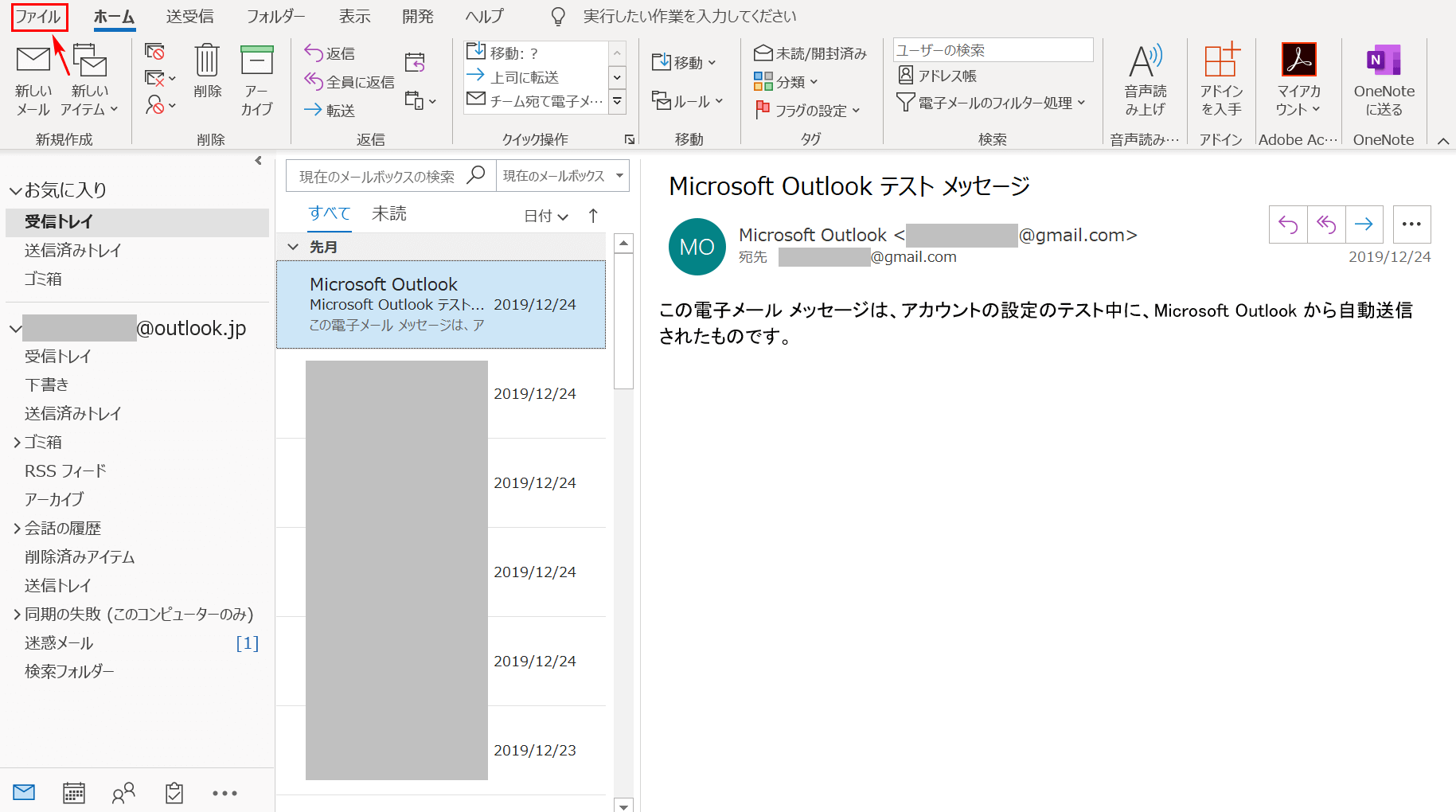Collapse the Favorites (お気に入り) section

point(15,190)
